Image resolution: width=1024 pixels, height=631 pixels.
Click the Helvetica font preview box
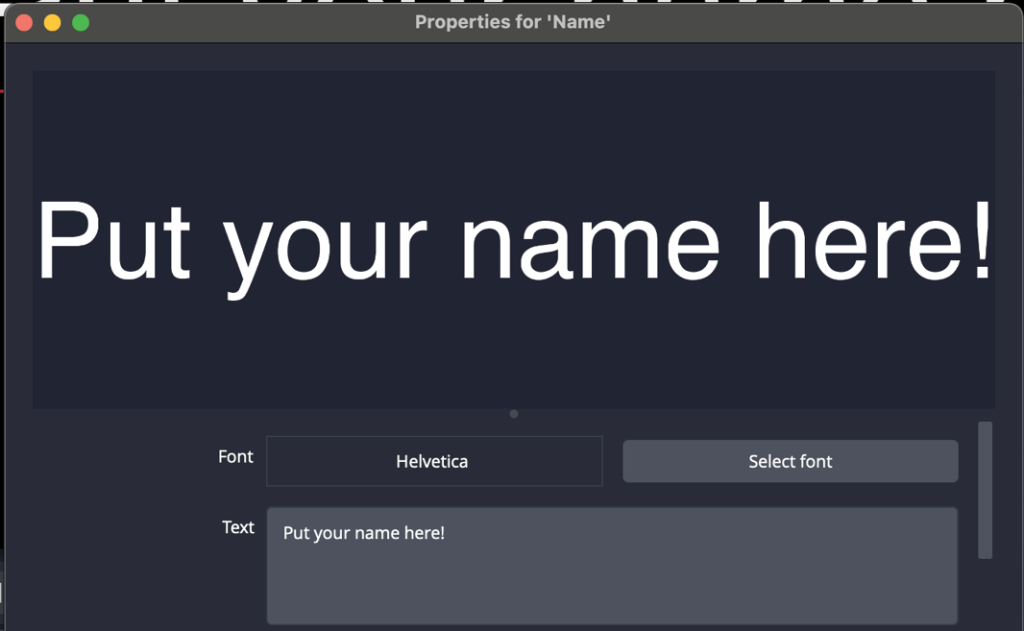[434, 461]
